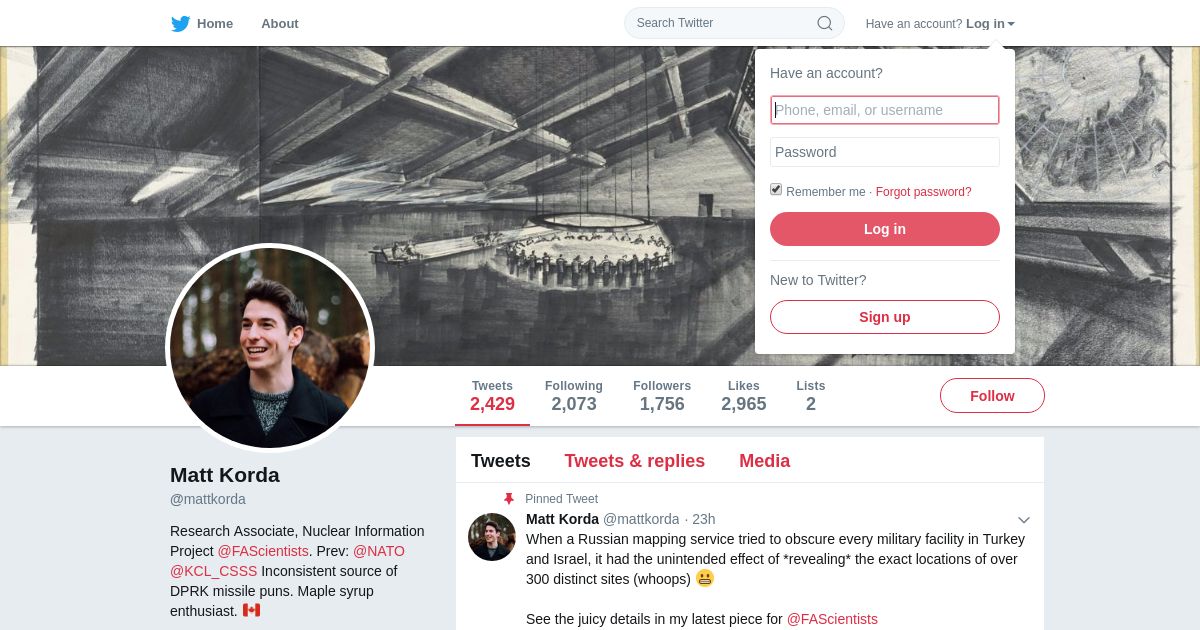Click the Password input field
1200x630 pixels.
(885, 152)
